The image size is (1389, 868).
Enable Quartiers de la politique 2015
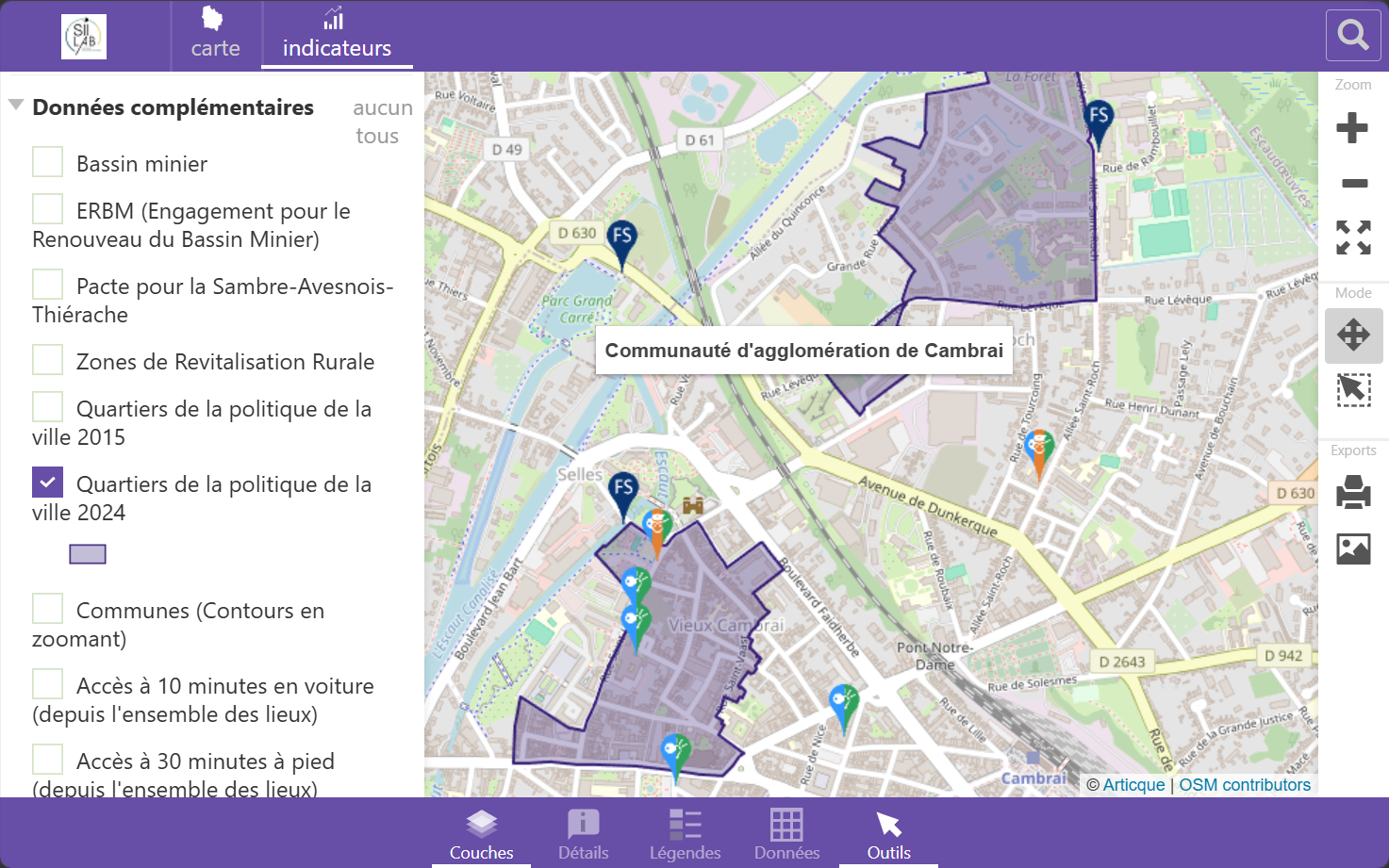tap(47, 407)
